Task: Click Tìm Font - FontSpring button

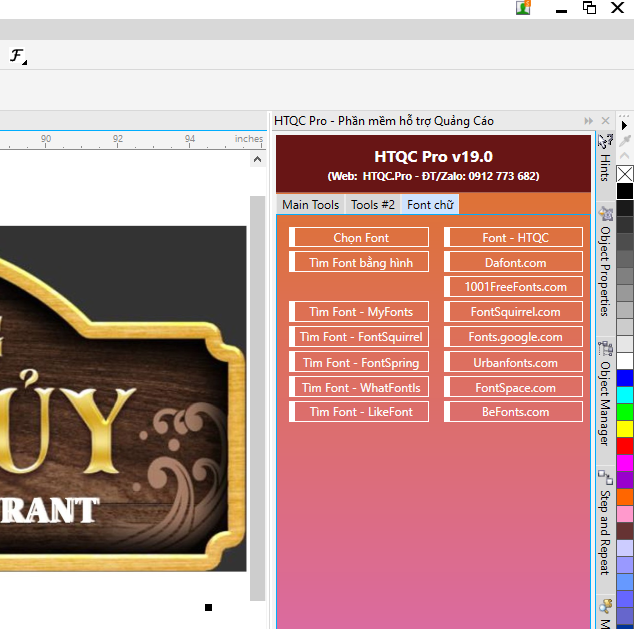Action: tap(359, 362)
